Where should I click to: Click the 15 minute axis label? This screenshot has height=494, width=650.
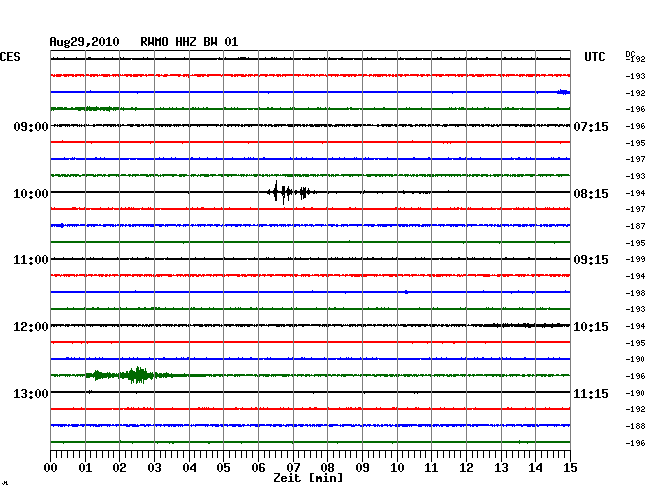click(x=570, y=468)
